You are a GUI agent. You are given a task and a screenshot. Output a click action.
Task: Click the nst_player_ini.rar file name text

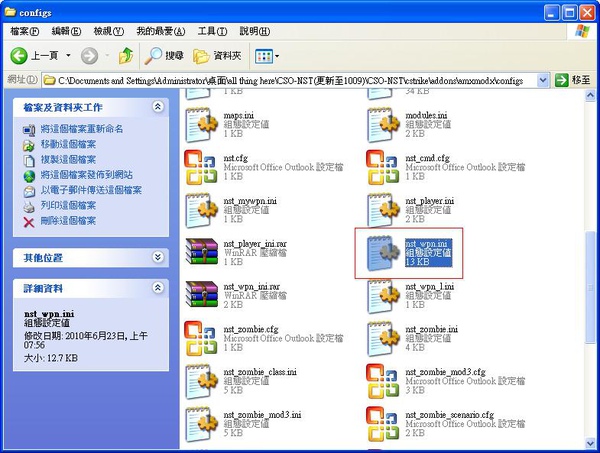255,243
